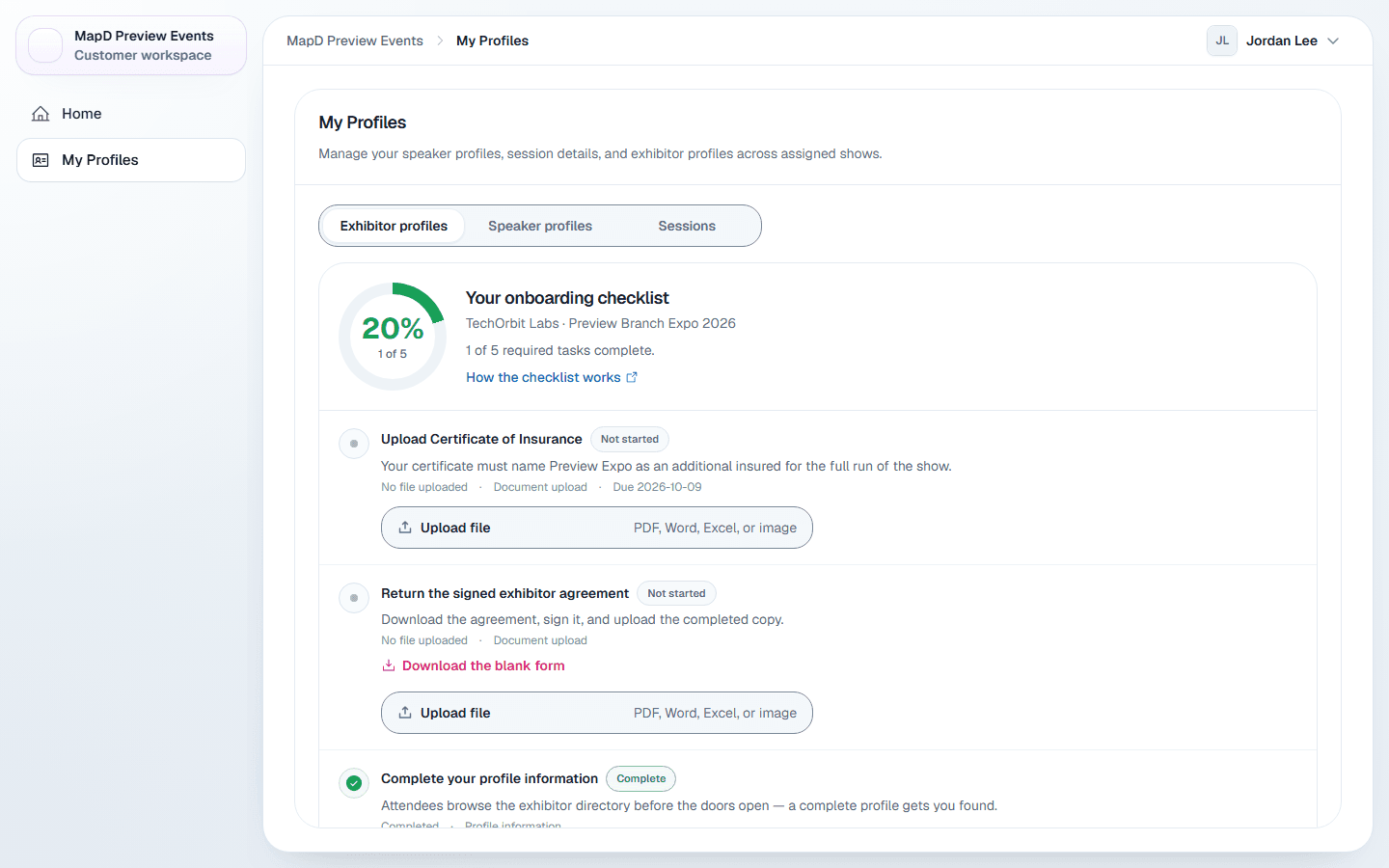Click the 1 of 5 required tasks complete text
This screenshot has width=1389, height=868.
coord(560,350)
